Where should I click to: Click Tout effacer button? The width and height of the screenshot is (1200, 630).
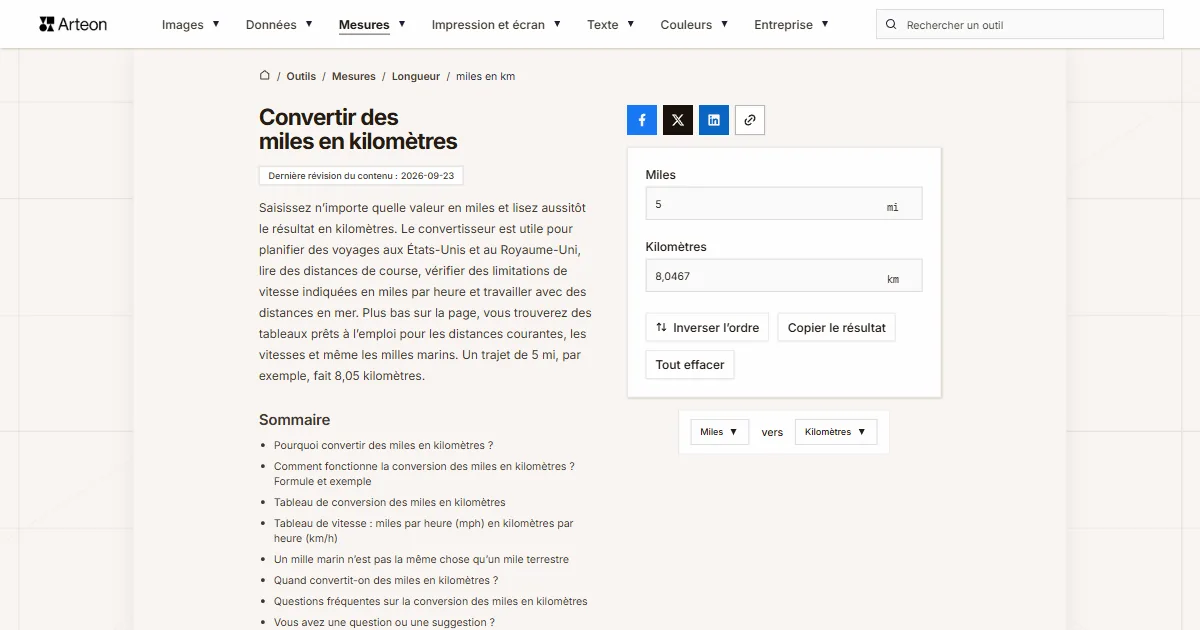click(x=690, y=365)
